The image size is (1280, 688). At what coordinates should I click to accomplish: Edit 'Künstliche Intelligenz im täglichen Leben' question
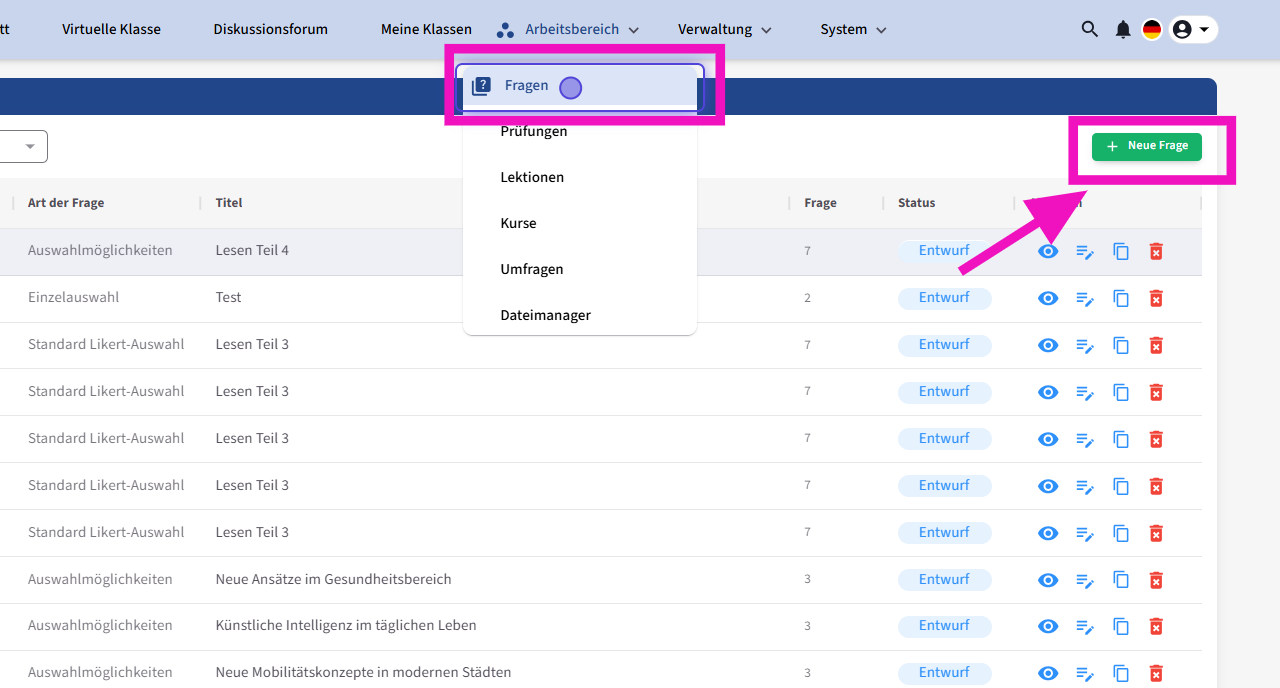pos(1085,627)
